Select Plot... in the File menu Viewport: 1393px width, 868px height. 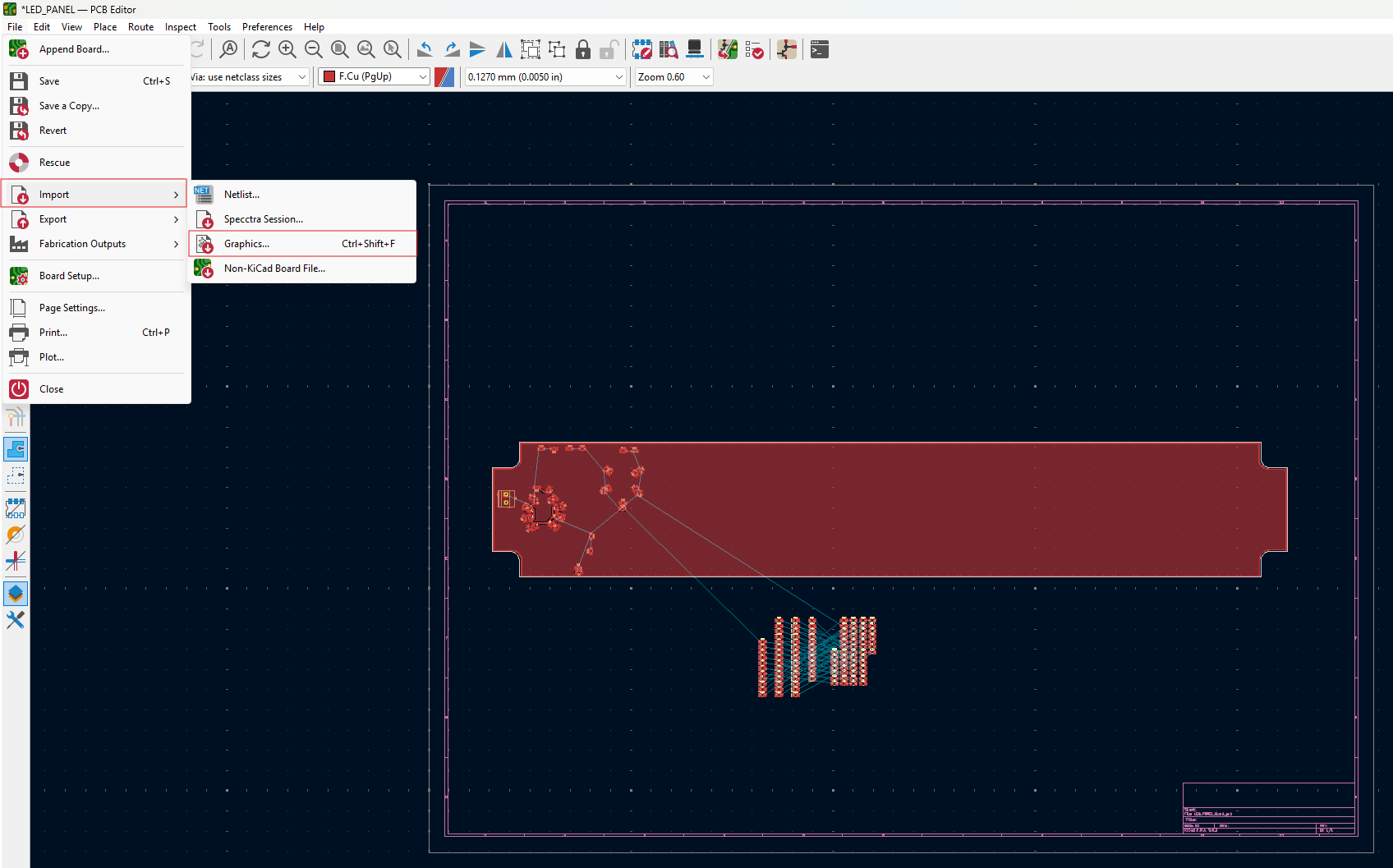(95, 357)
